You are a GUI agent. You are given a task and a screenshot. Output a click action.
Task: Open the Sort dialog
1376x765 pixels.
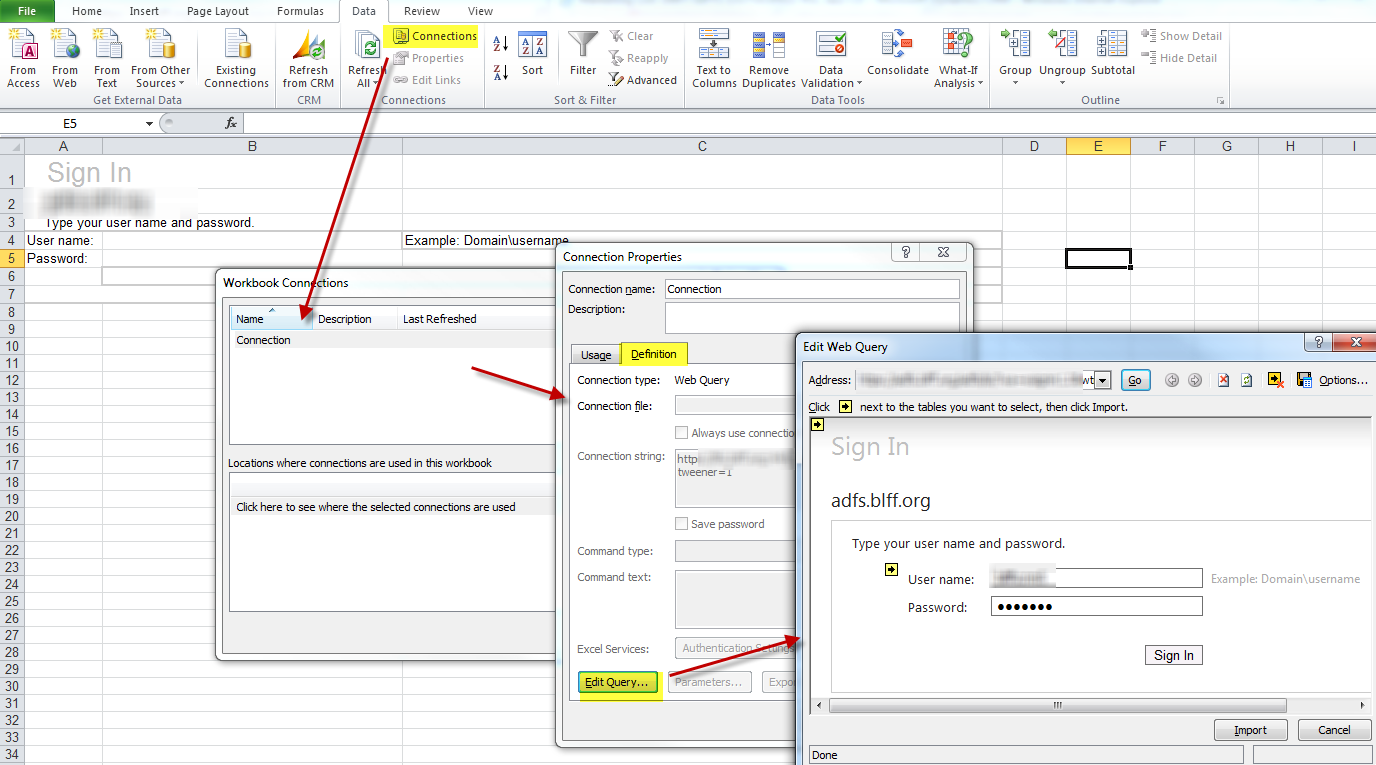pyautogui.click(x=532, y=55)
